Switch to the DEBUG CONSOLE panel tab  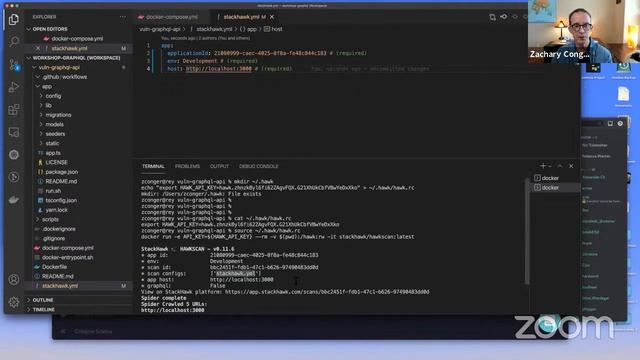click(x=258, y=167)
